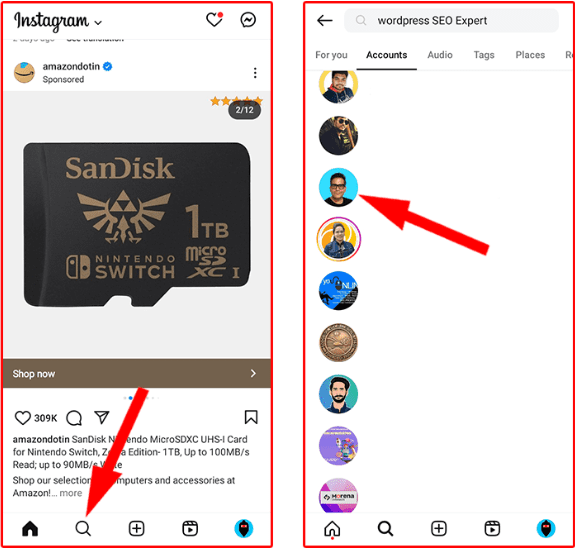Screen dimensions: 575x548
Task: Open the account with cyan background avatar
Action: pyautogui.click(x=338, y=187)
